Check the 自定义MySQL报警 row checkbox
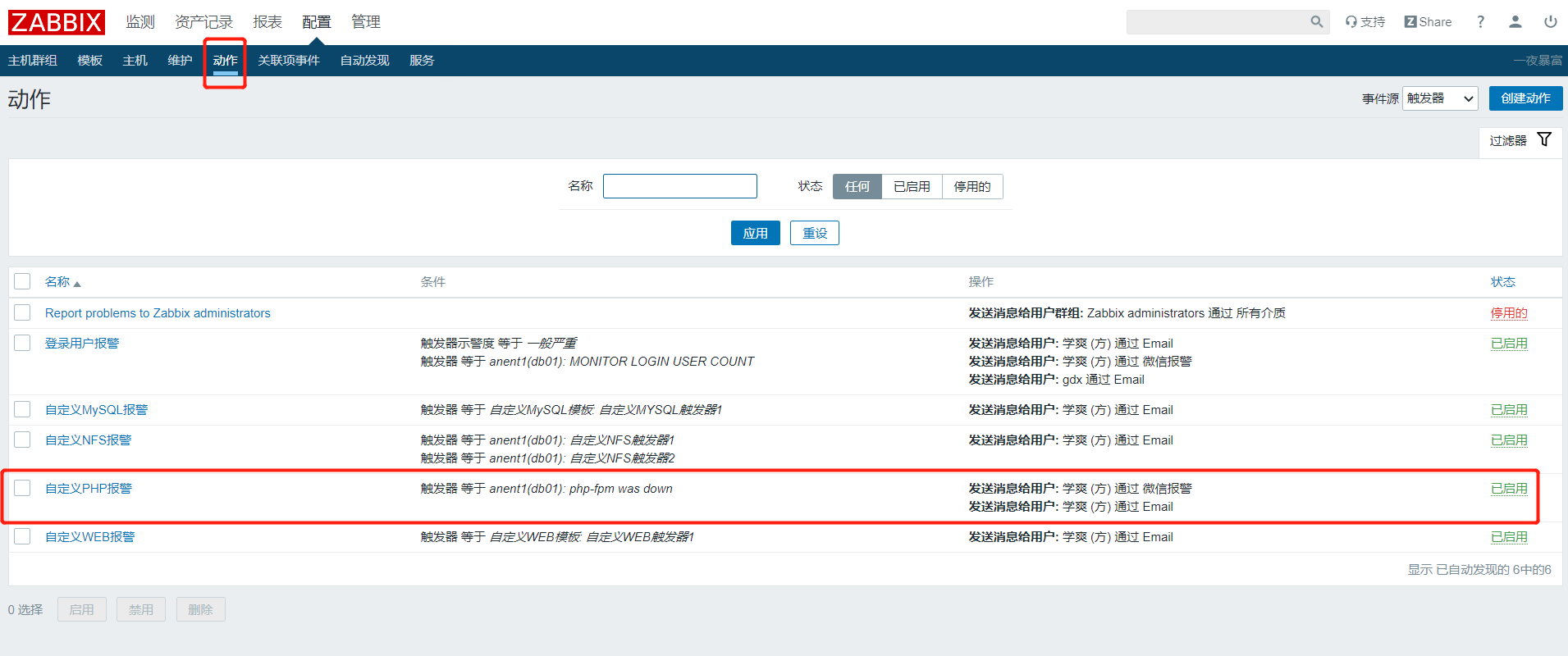The height and width of the screenshot is (656, 1568). 22,409
